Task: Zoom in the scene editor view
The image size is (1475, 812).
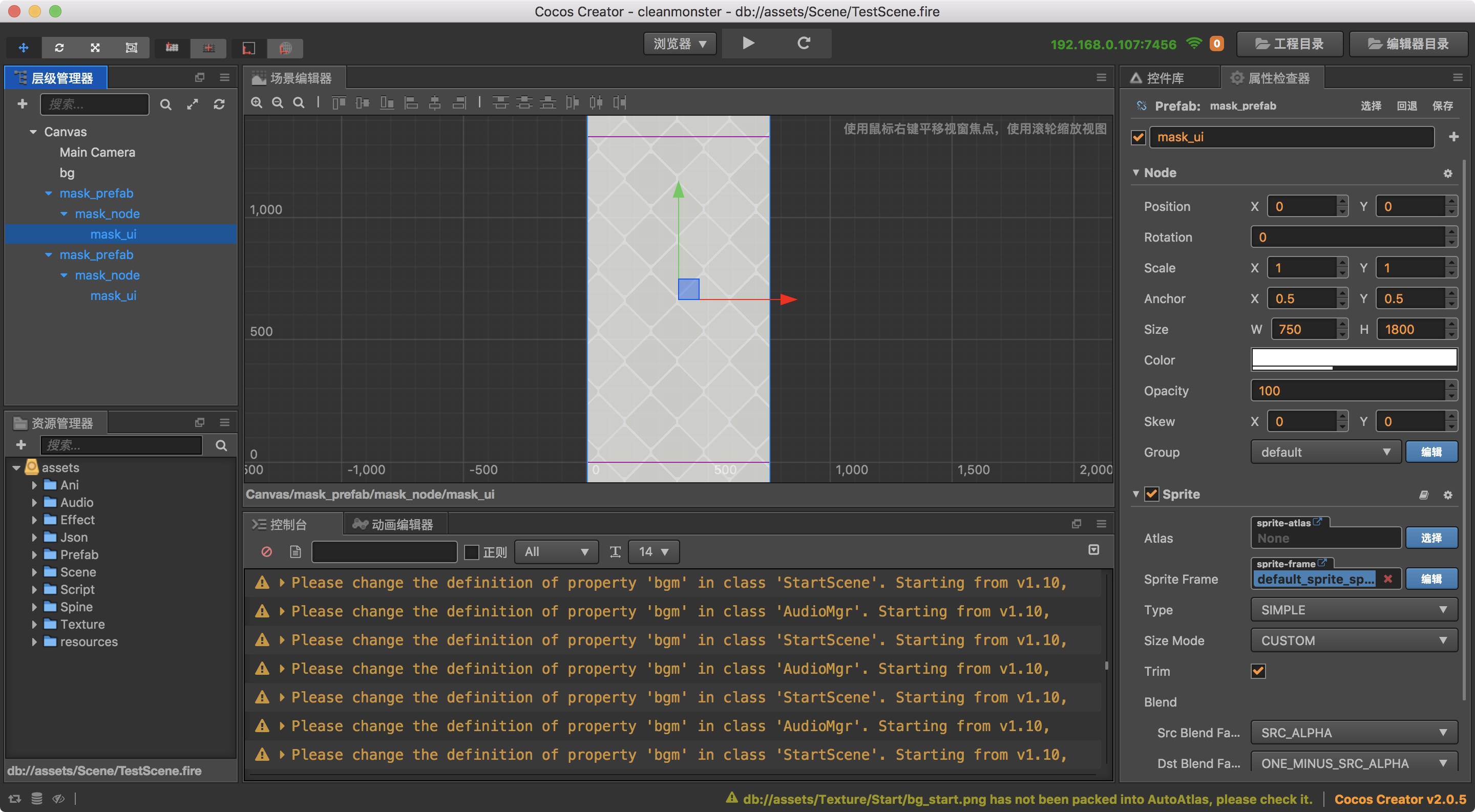Action: click(257, 102)
